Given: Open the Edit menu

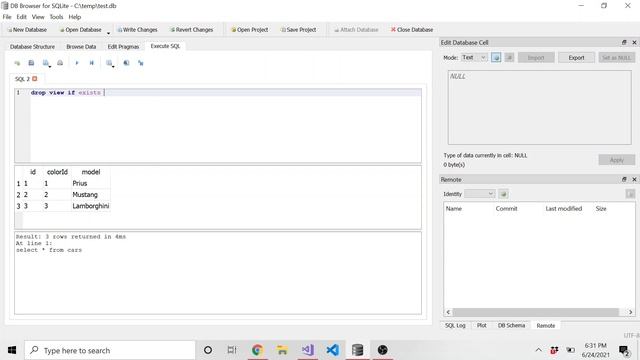Looking at the screenshot, I should tap(22, 17).
